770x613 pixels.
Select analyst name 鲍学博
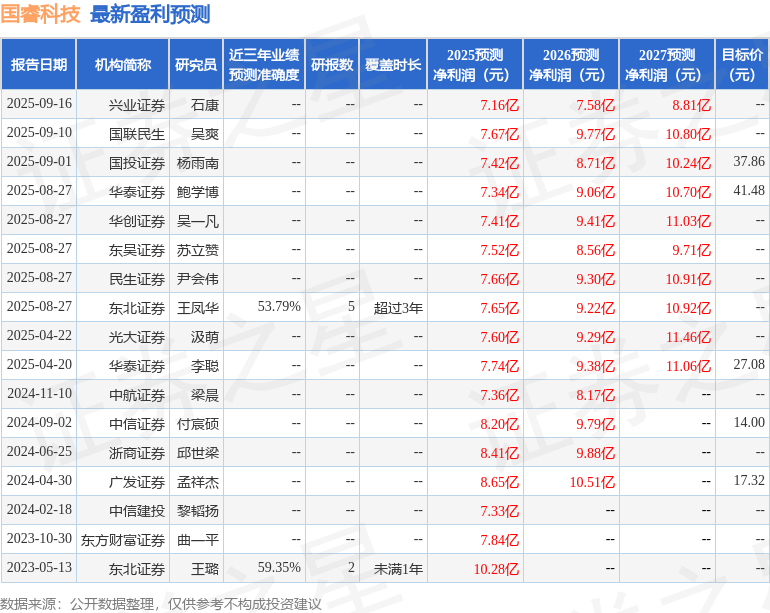[198, 192]
